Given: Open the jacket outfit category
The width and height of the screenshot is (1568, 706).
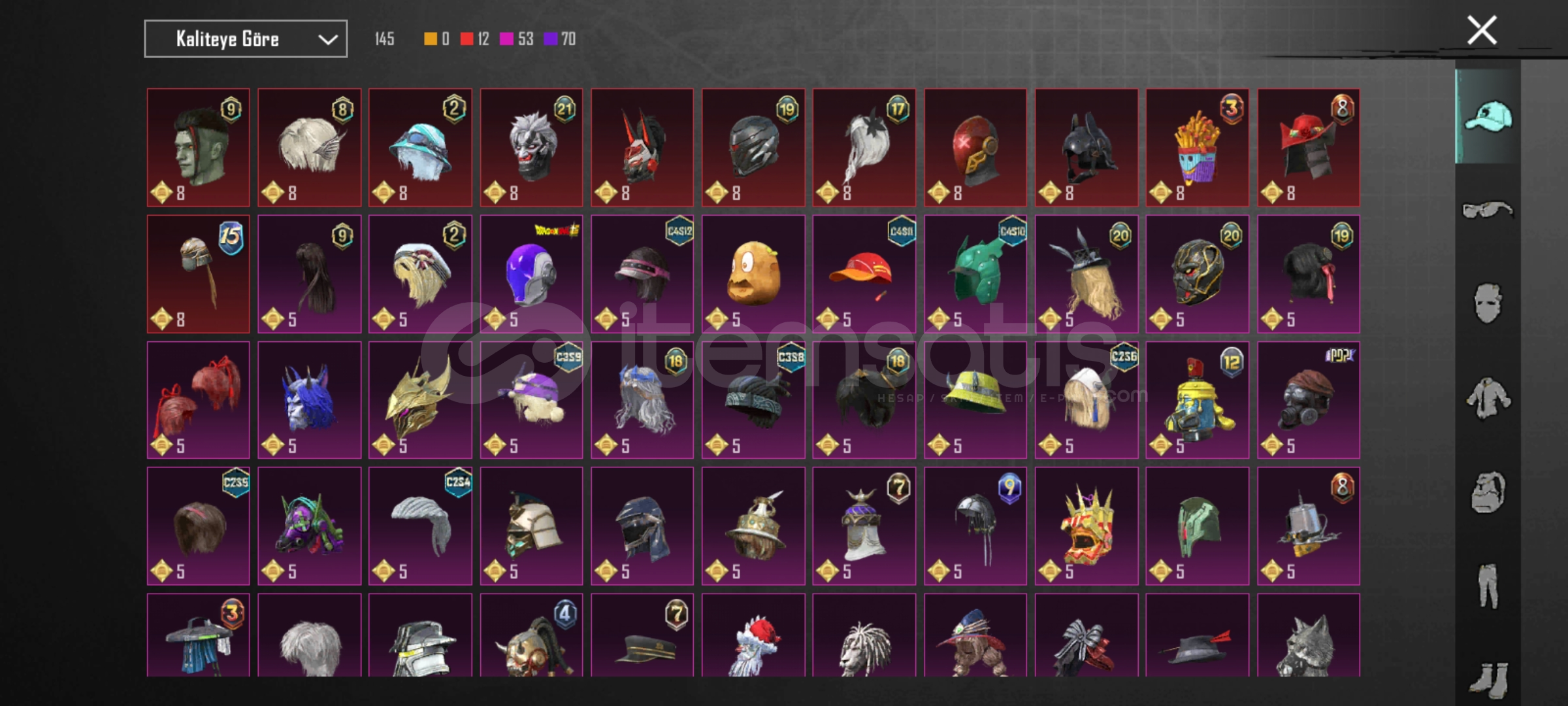Looking at the screenshot, I should pos(1488,398).
